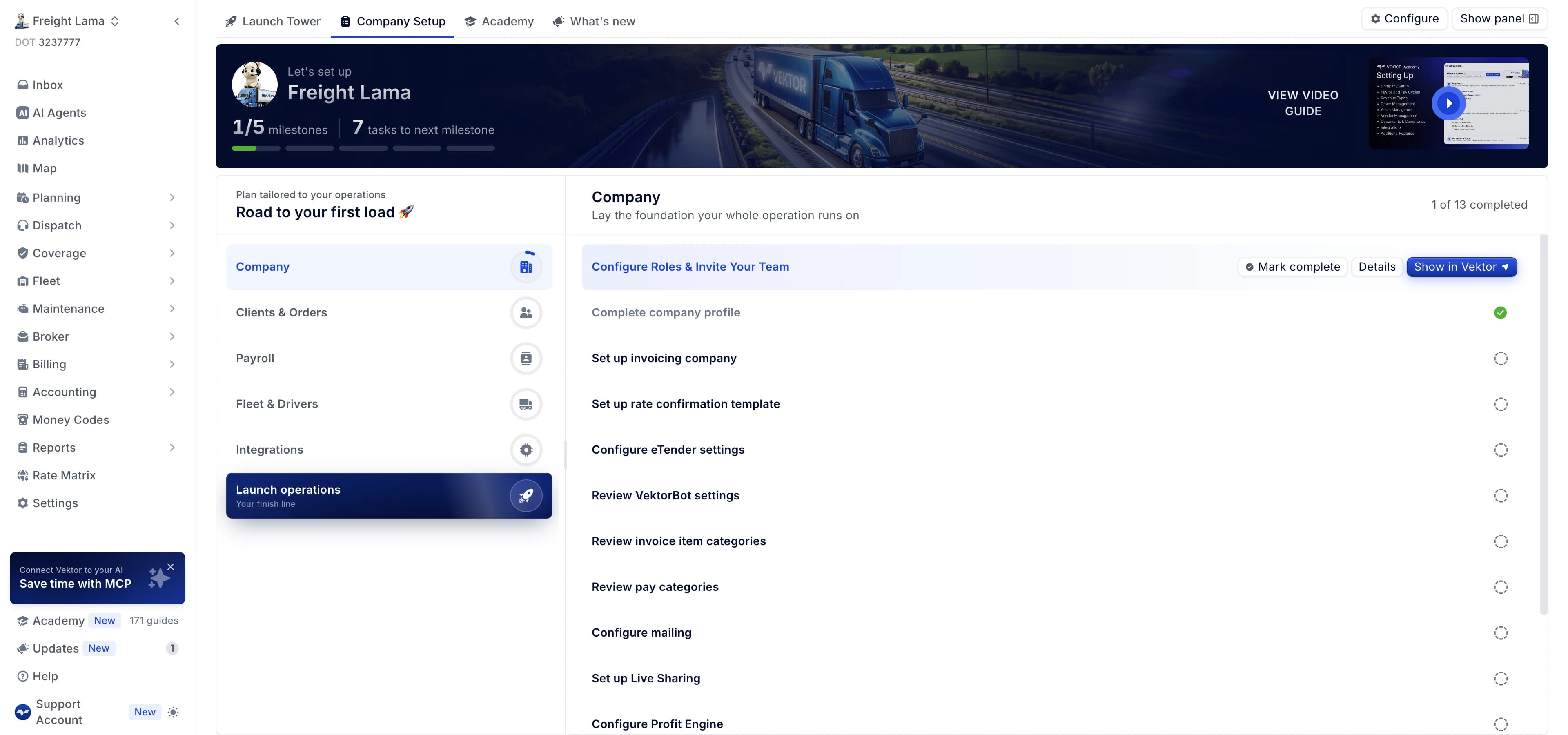Click the Show in Vektor button
1568x735 pixels.
pyautogui.click(x=1461, y=267)
